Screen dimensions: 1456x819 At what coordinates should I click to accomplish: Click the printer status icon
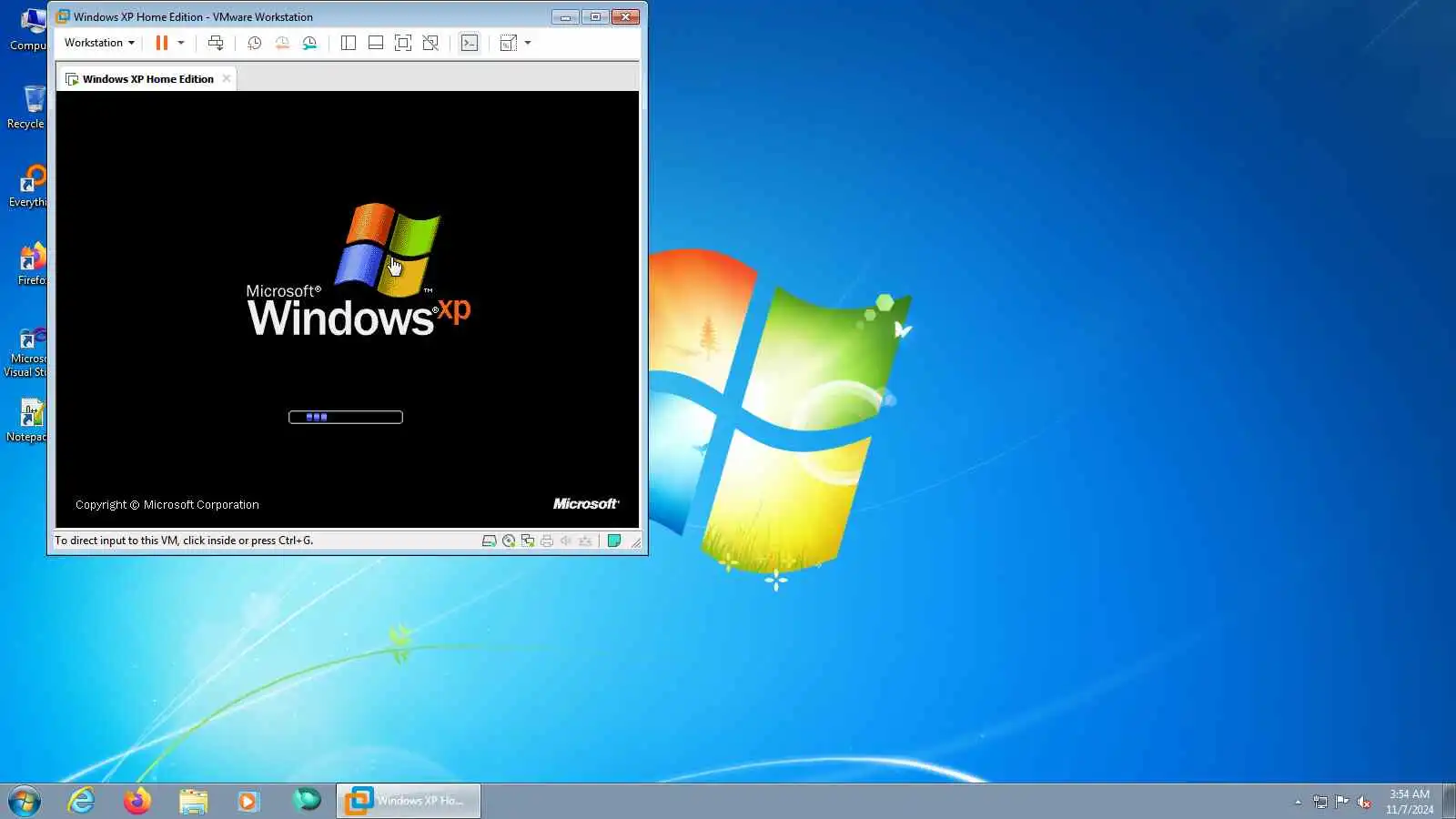547,541
